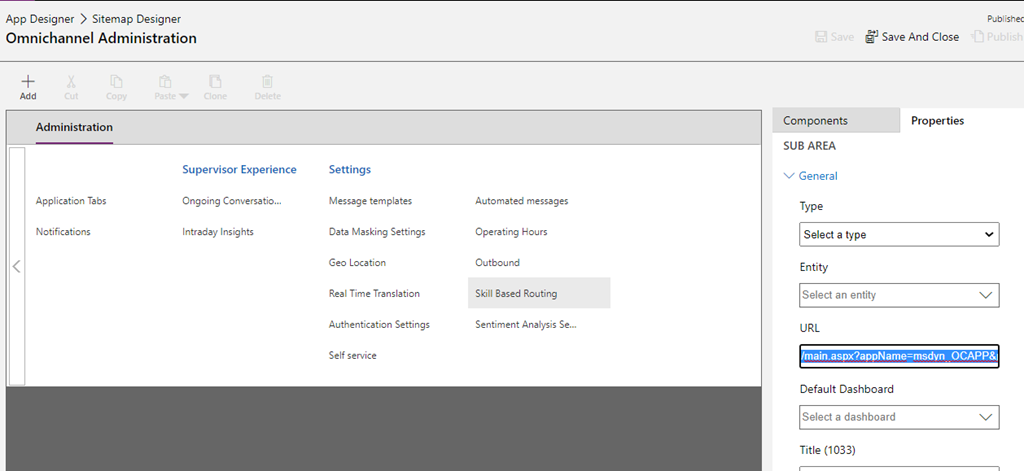Click the Publish button
The image size is (1024, 471).
click(997, 37)
